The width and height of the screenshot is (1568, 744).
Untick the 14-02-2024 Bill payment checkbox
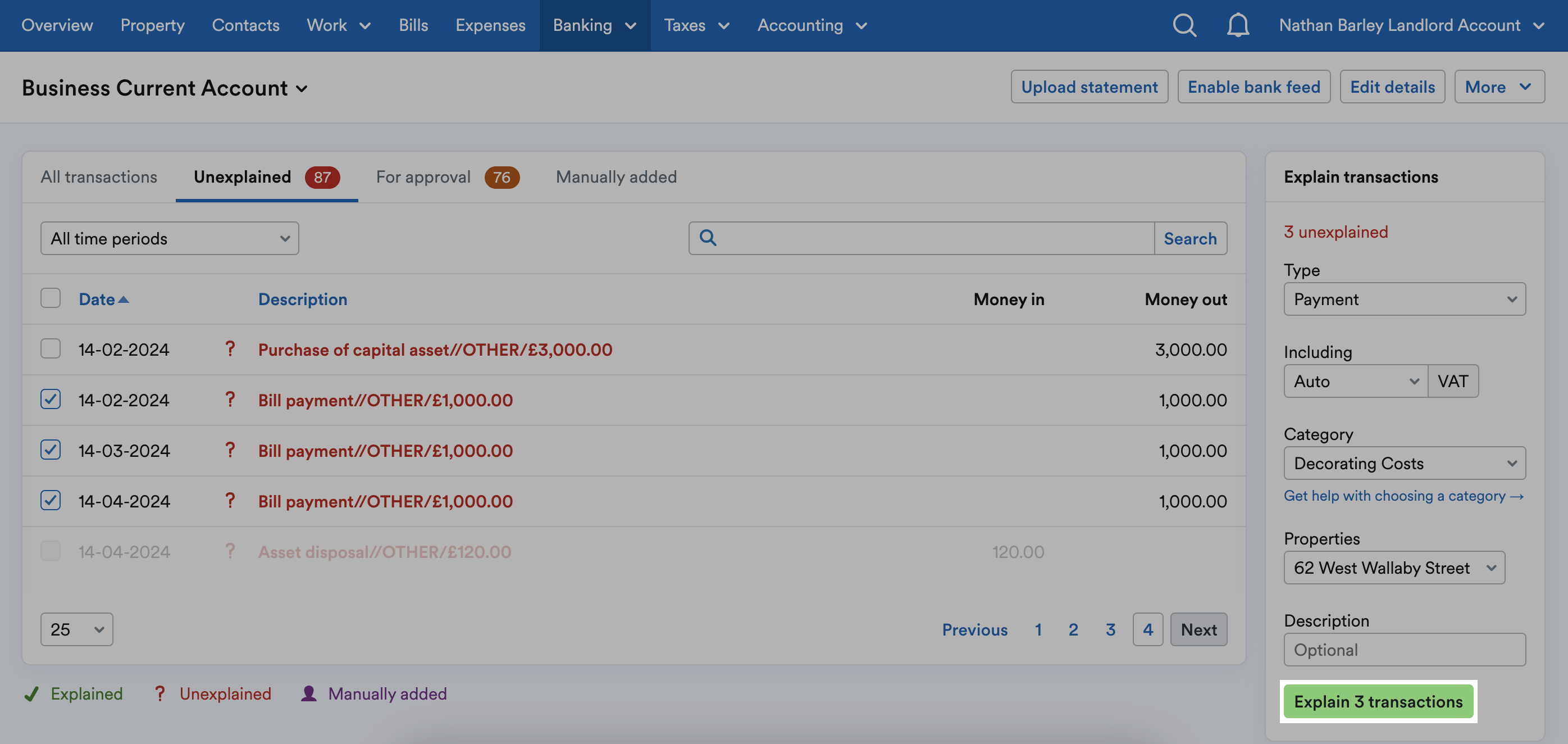[x=51, y=400]
